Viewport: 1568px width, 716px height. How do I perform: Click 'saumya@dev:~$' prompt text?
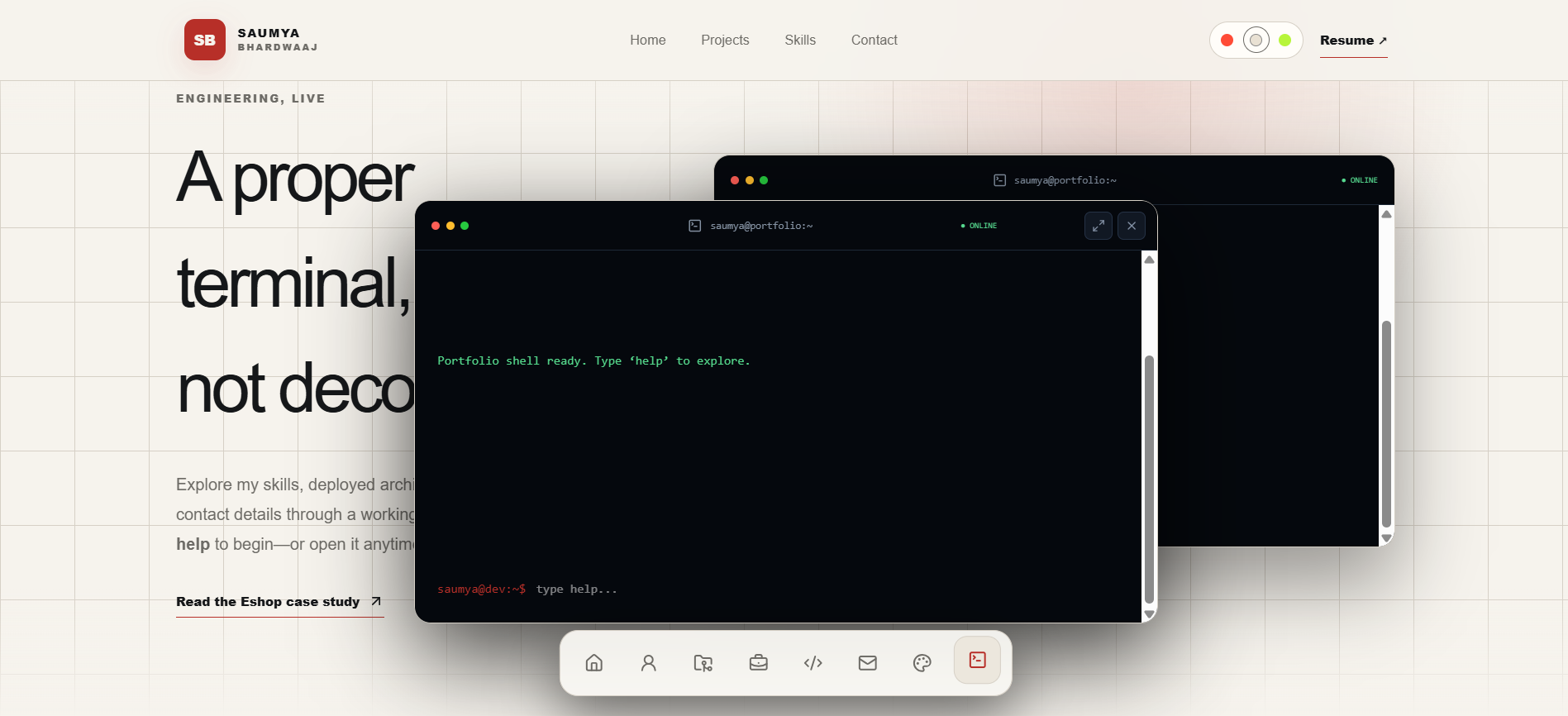point(481,590)
